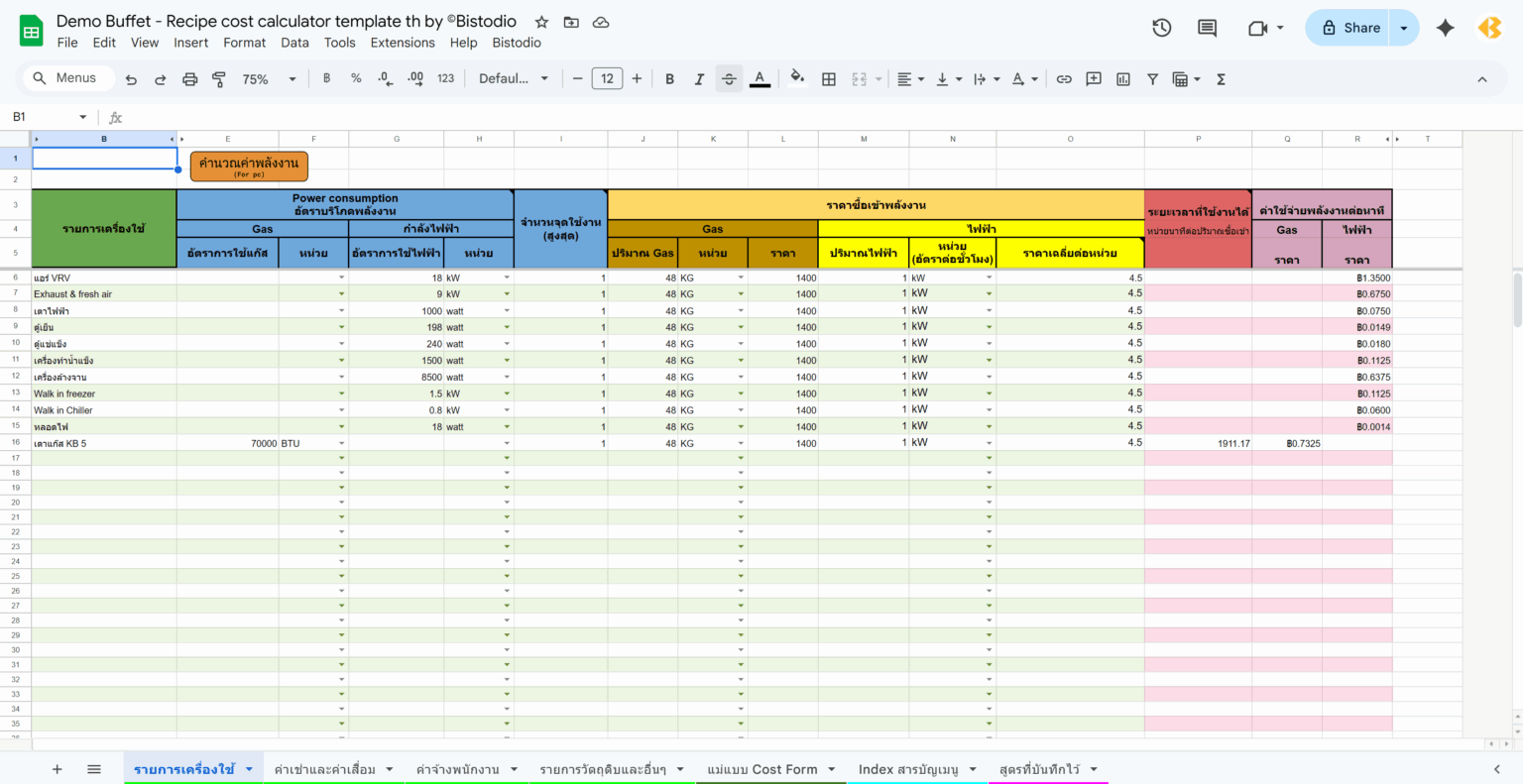1523x784 pixels.
Task: Open Gemini assistant sparkle icon
Action: pyautogui.click(x=1445, y=28)
